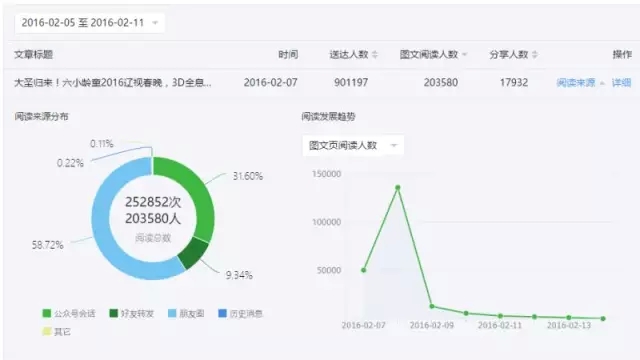Click the 2016-02-07 data point on chart
The width and height of the screenshot is (640, 360).
click(x=364, y=270)
